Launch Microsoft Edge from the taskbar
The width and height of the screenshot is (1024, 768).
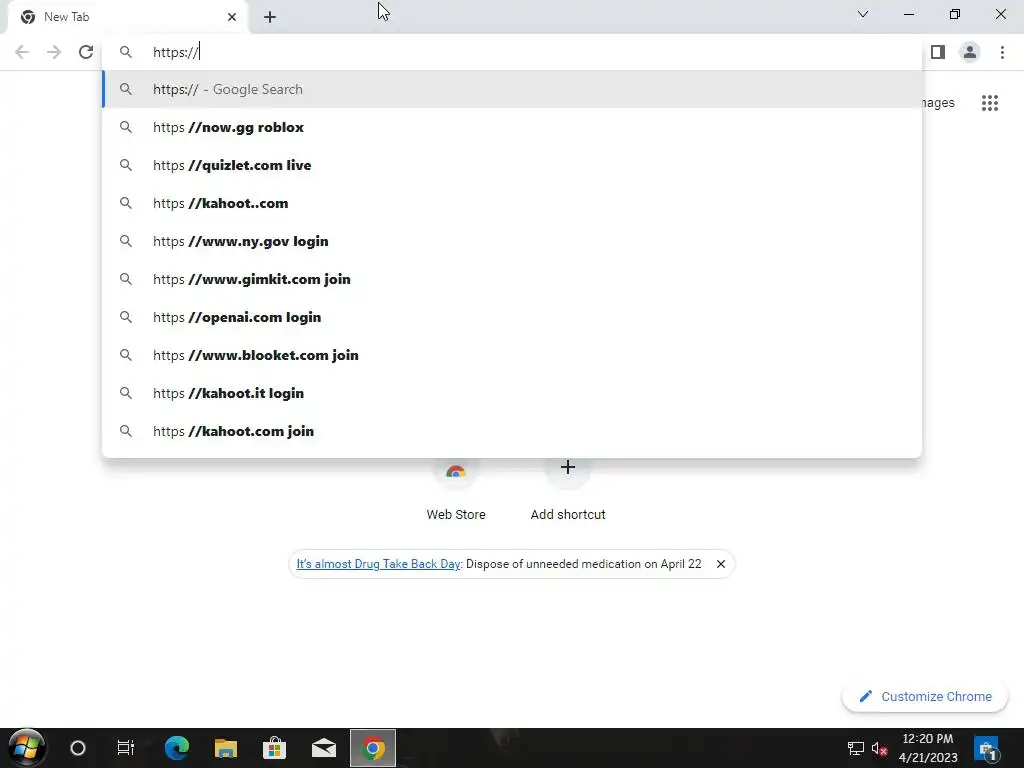point(176,748)
